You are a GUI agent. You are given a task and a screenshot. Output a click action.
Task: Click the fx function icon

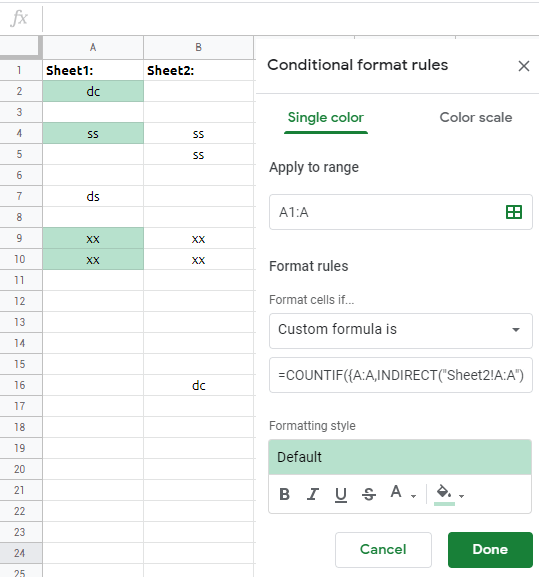point(19,18)
